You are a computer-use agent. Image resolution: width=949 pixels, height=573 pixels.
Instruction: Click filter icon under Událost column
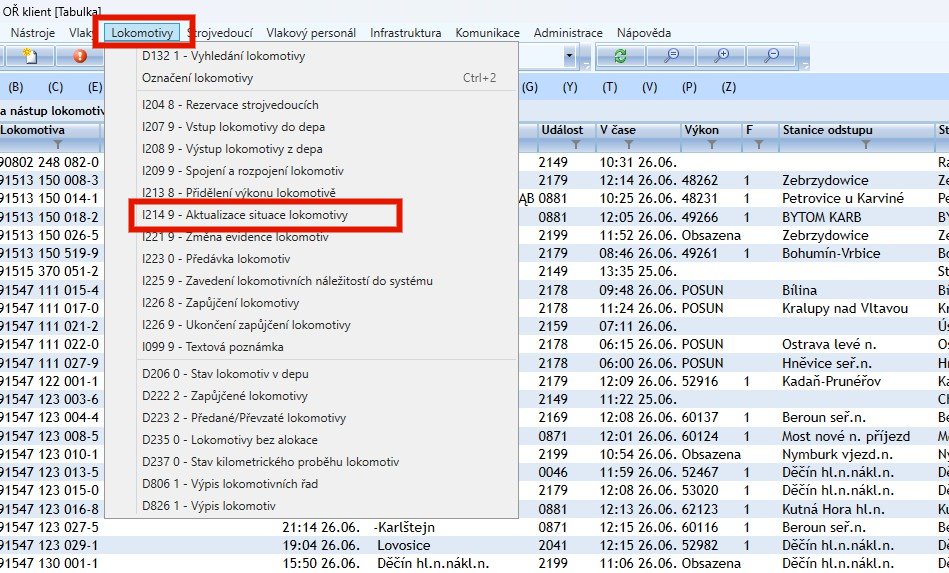tap(577, 145)
